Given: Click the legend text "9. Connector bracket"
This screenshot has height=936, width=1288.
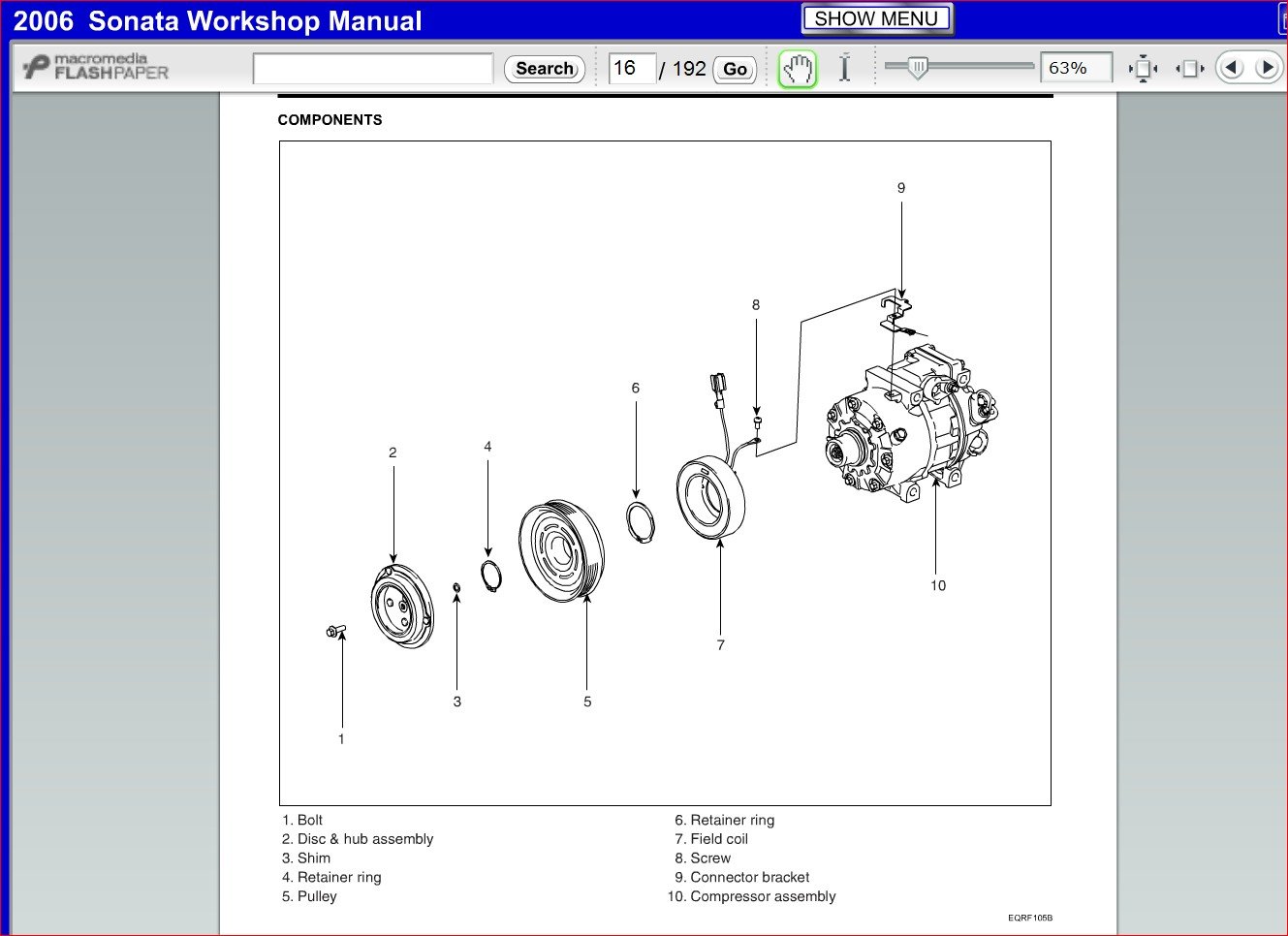Looking at the screenshot, I should [x=742, y=878].
